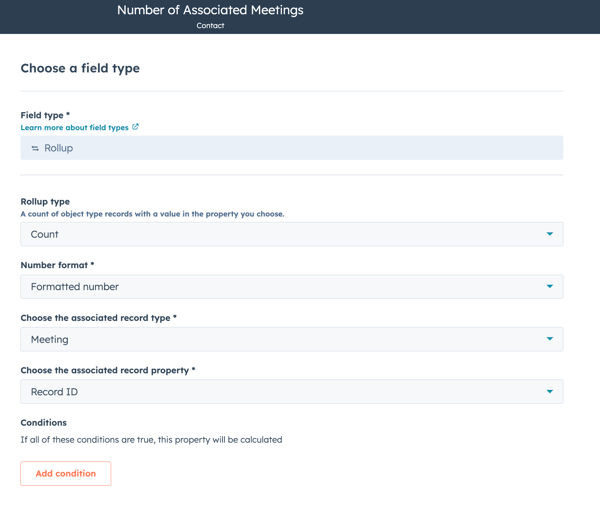Click the caret arrow in the Meeting dropdown
Viewport: 600px width, 507px height.
point(549,339)
